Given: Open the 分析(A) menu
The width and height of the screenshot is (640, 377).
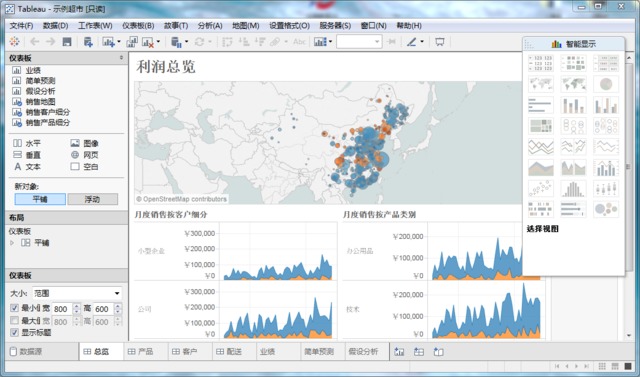Looking at the screenshot, I should 210,25.
